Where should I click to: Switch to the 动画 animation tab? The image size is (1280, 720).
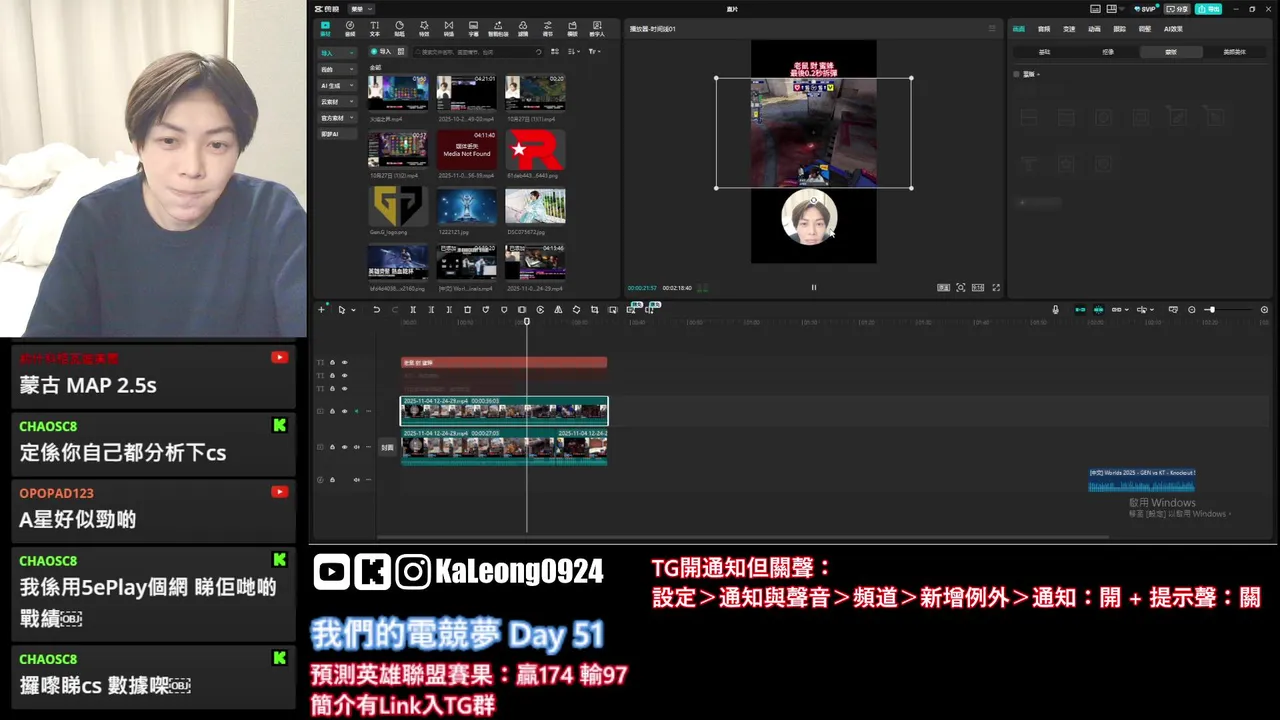[x=1094, y=29]
